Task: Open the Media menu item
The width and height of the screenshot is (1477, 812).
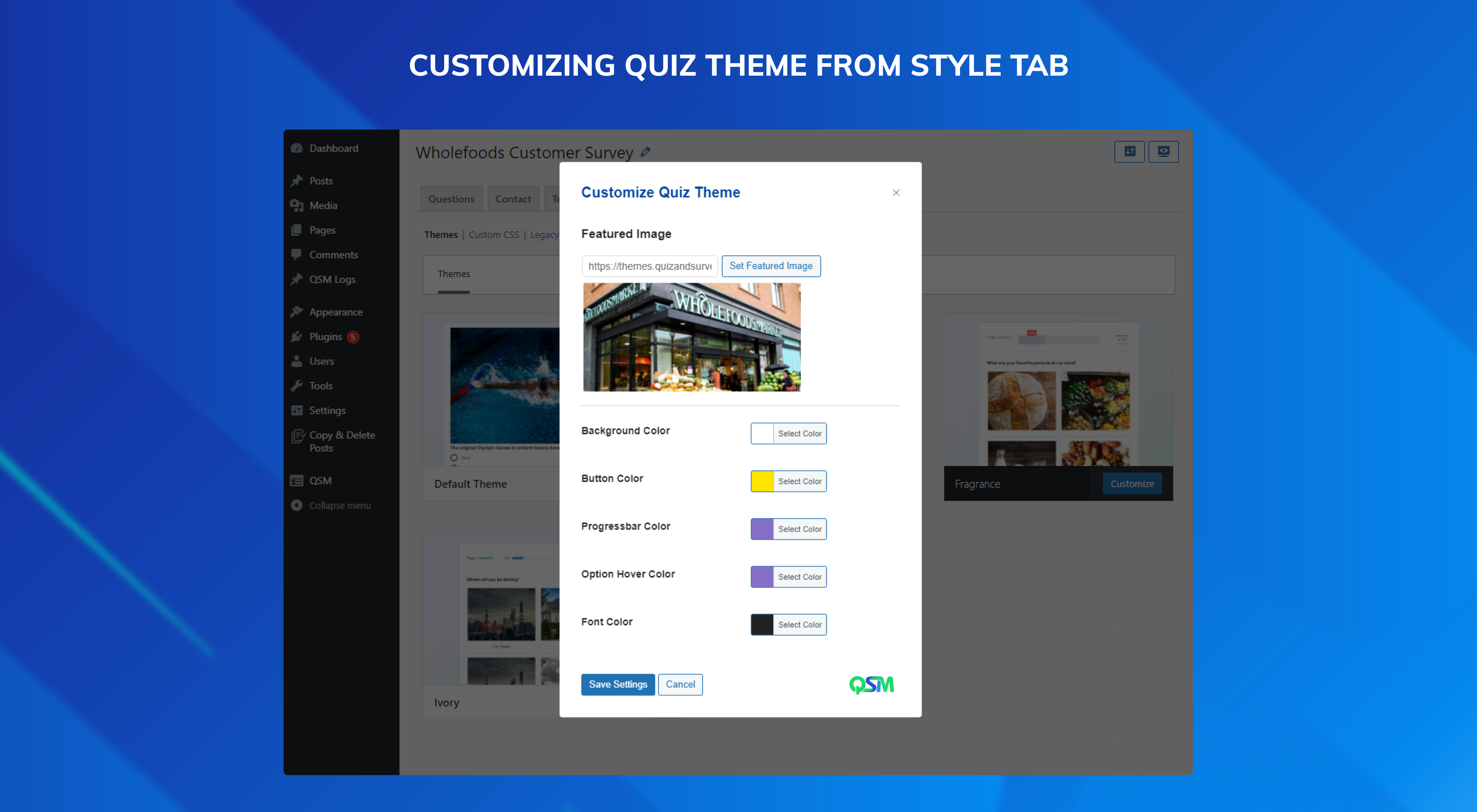Action: tap(323, 206)
